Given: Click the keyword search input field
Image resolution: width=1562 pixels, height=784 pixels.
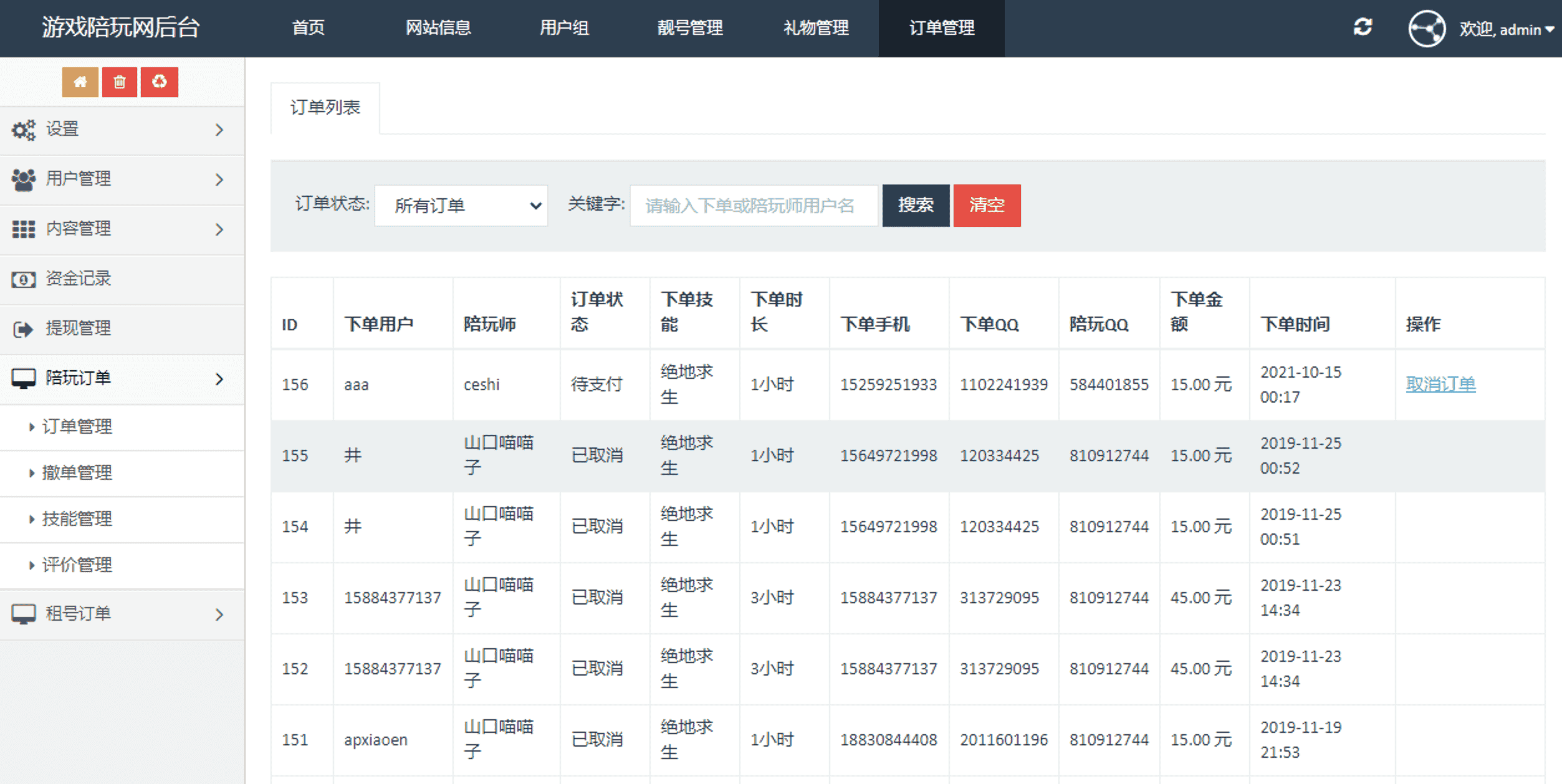Looking at the screenshot, I should (754, 206).
